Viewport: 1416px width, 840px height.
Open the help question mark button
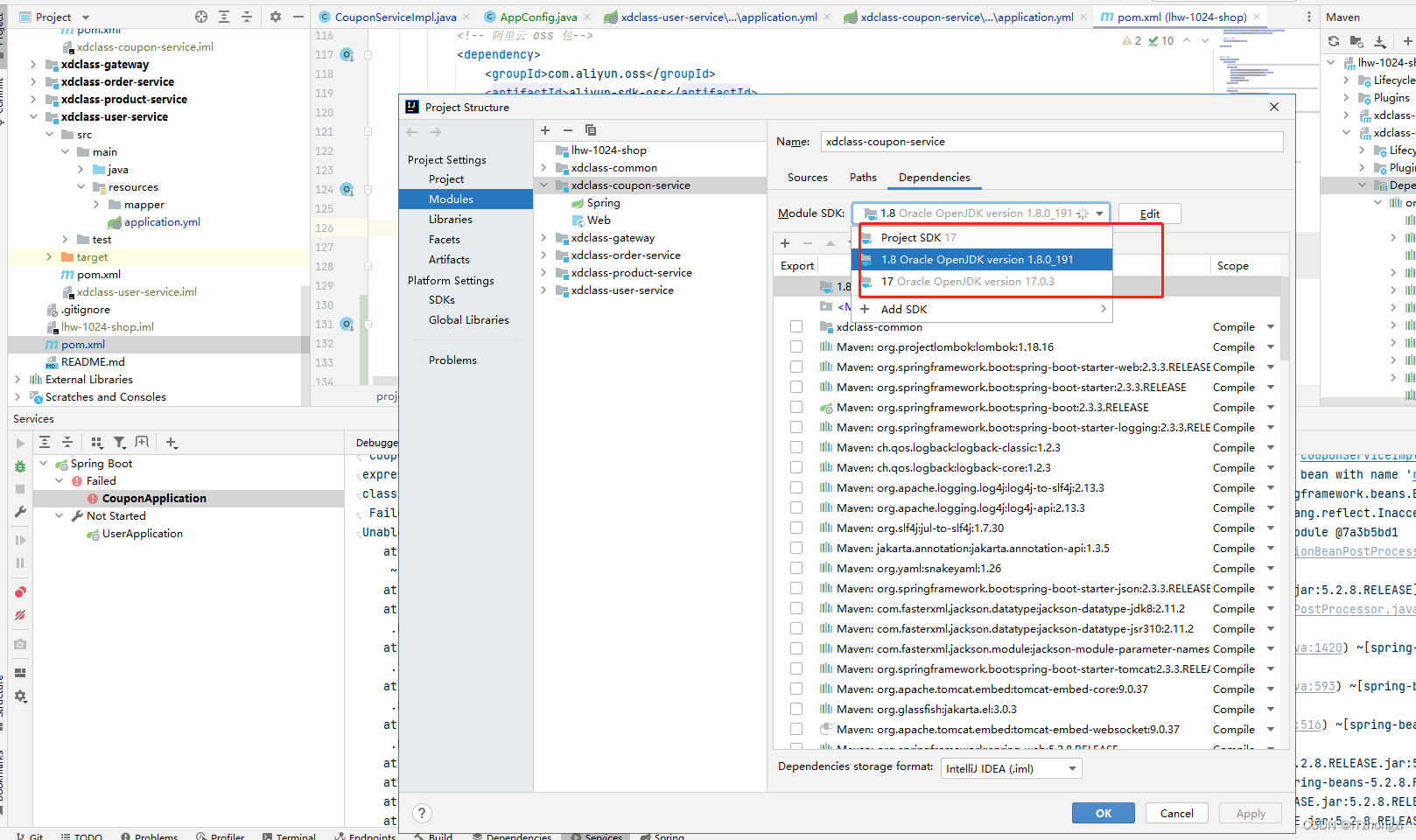(422, 813)
